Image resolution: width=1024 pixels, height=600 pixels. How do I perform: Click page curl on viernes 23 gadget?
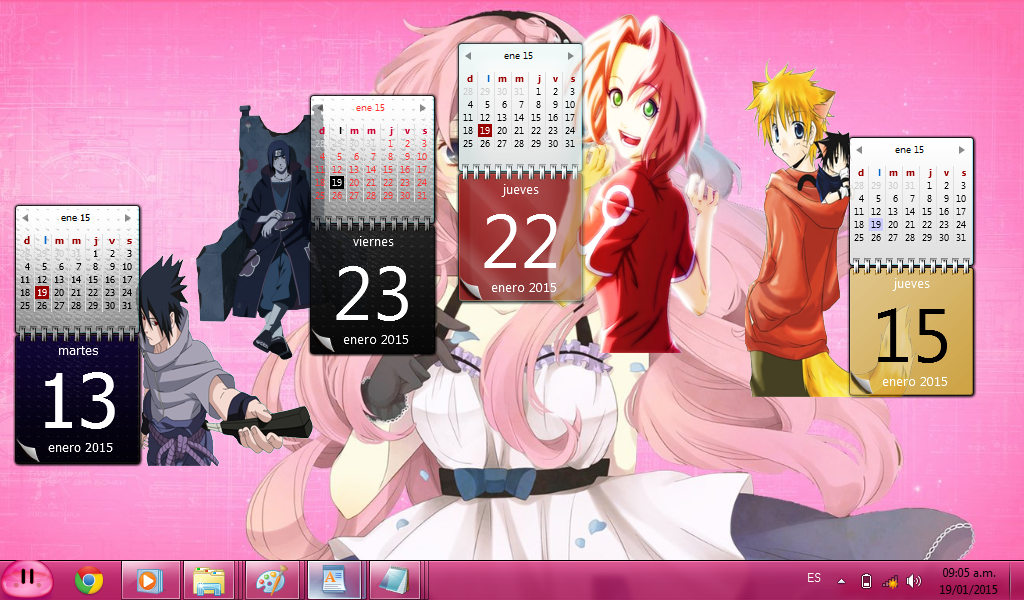(322, 341)
